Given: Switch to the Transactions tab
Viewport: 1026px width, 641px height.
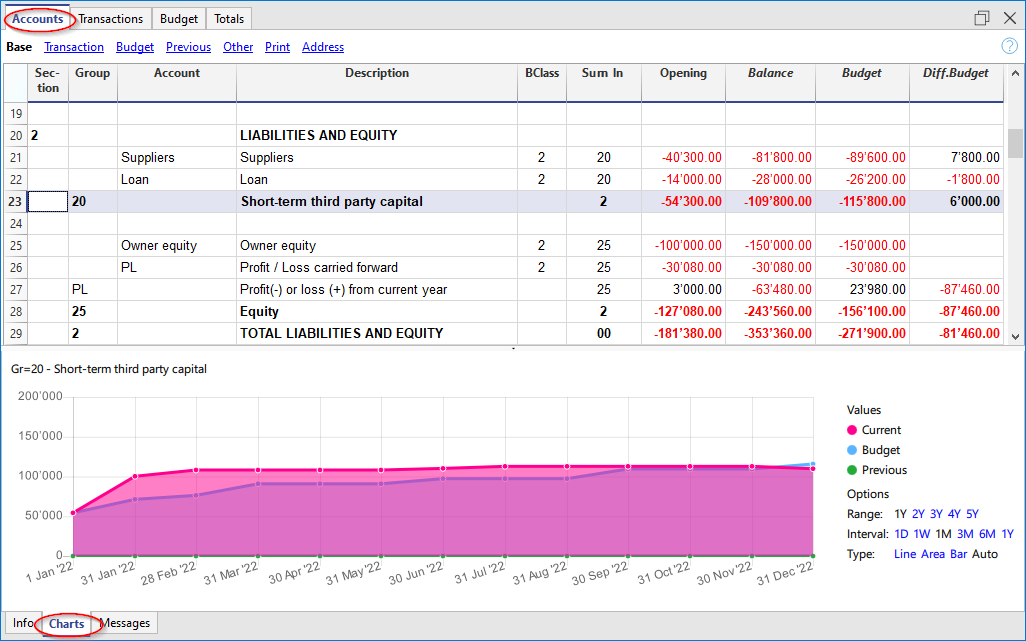Looking at the screenshot, I should (111, 19).
